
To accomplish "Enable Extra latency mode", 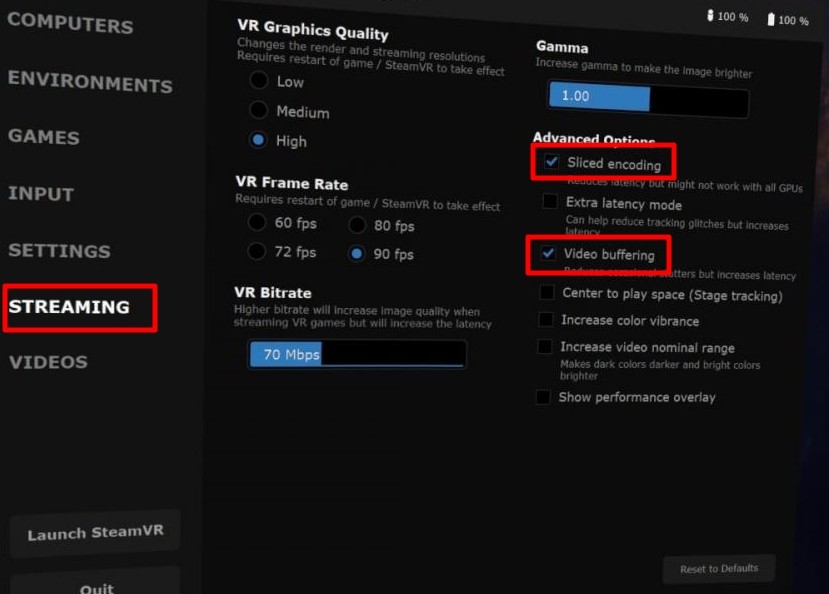I will tap(550, 201).
